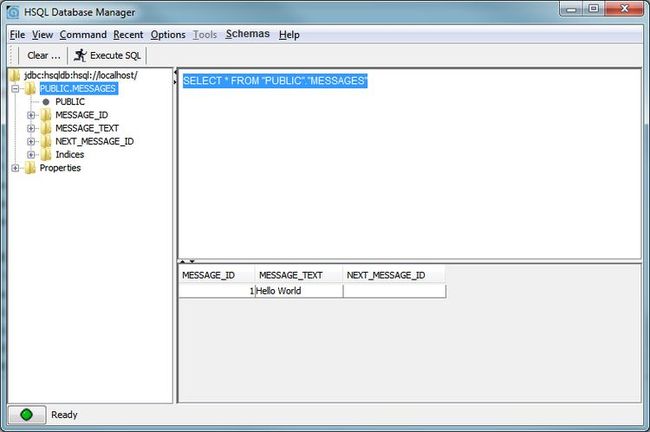The image size is (650, 432).
Task: Click the Properties folder icon
Action: point(30,168)
